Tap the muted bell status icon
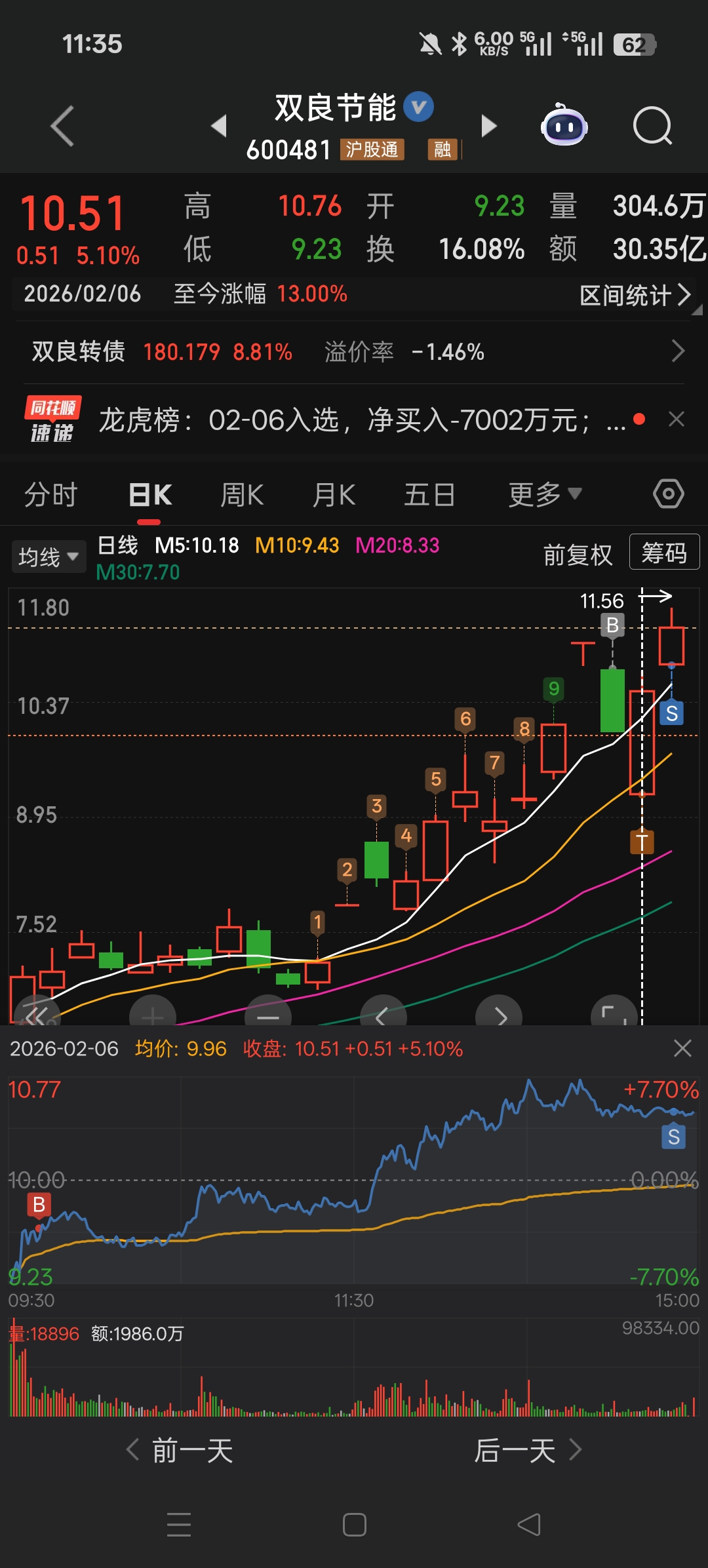The height and width of the screenshot is (1568, 708). point(430,45)
